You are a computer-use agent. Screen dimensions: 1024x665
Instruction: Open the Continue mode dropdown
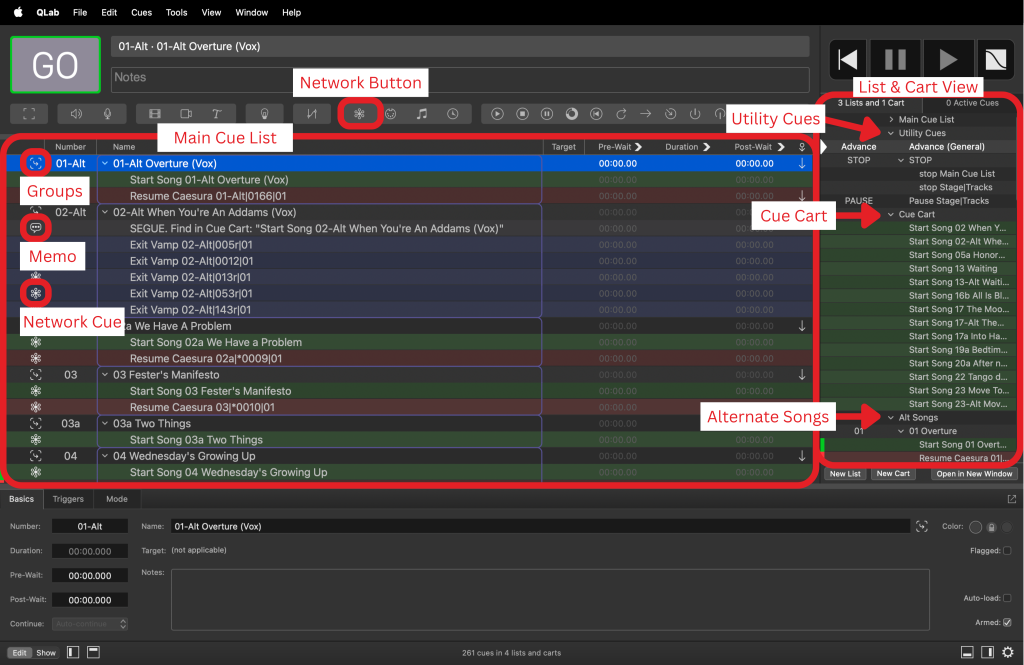[89, 624]
